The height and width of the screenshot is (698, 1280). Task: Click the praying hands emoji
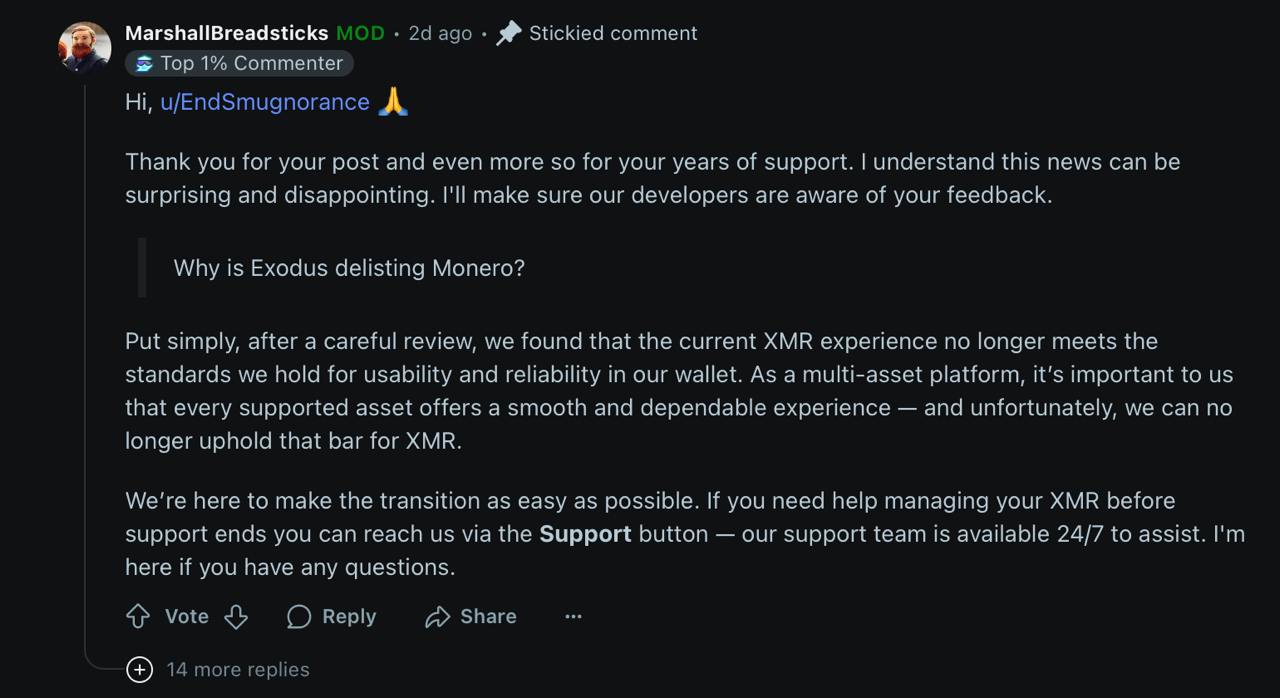coord(393,102)
